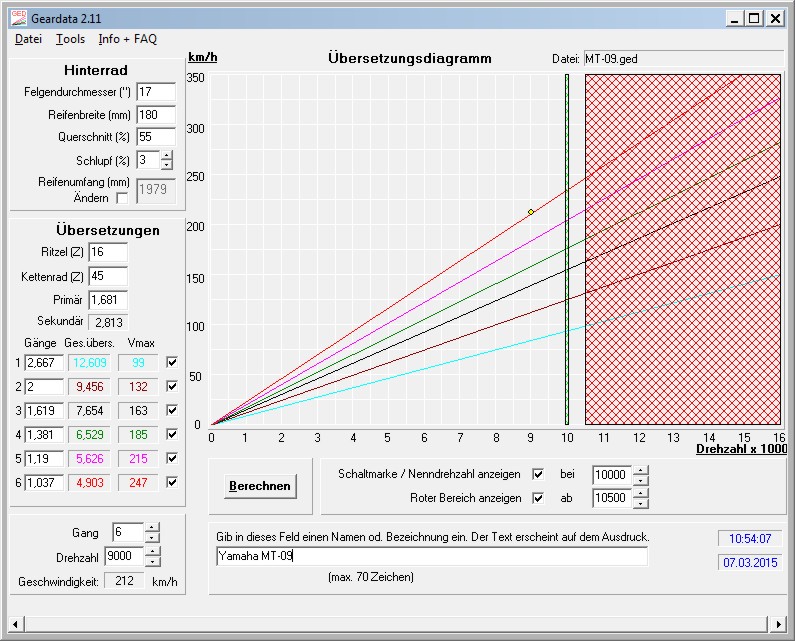Decrease Schlupf value with down arrow
This screenshot has width=795, height=641.
166,165
